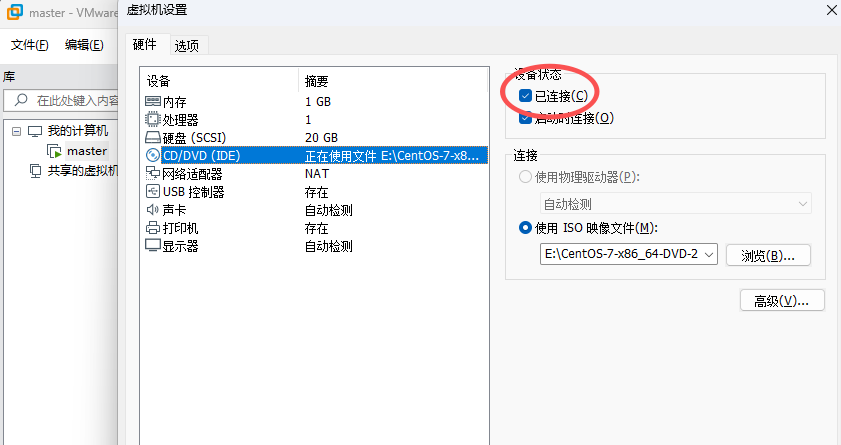
Task: Open the 自动检测 physical drive dropdown
Action: tap(675, 204)
